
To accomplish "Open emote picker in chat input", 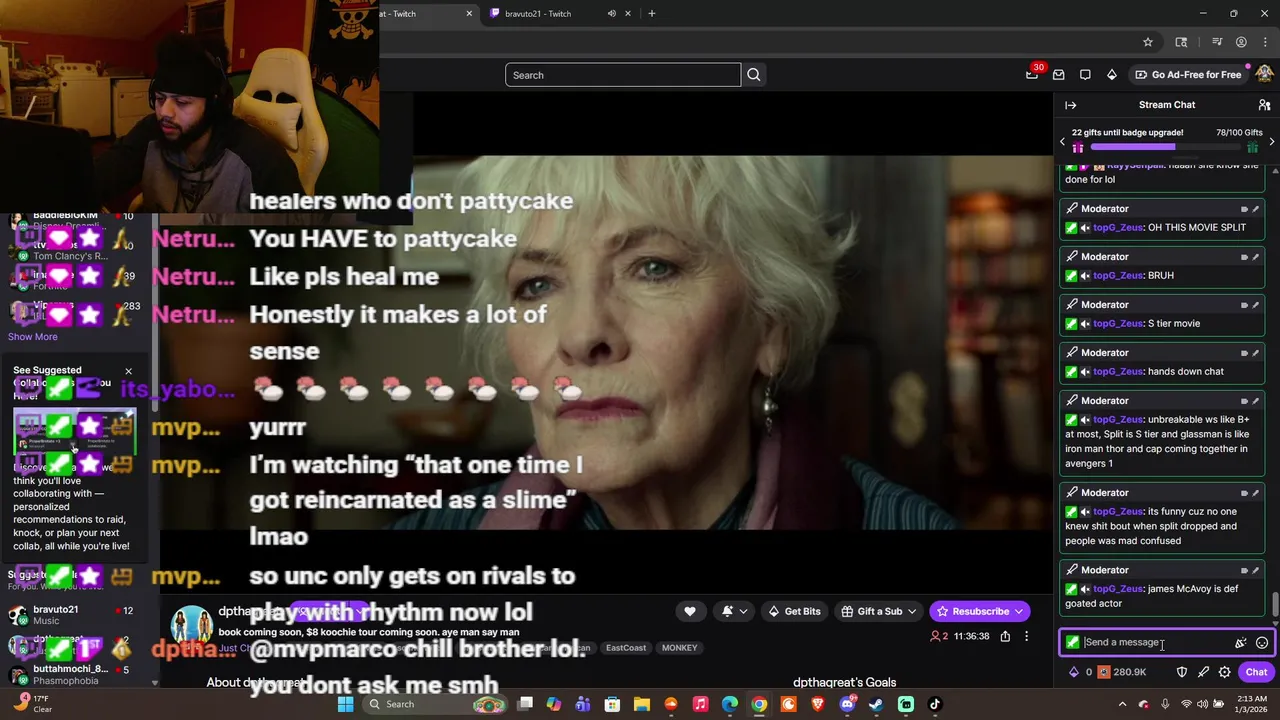I will (x=1262, y=643).
